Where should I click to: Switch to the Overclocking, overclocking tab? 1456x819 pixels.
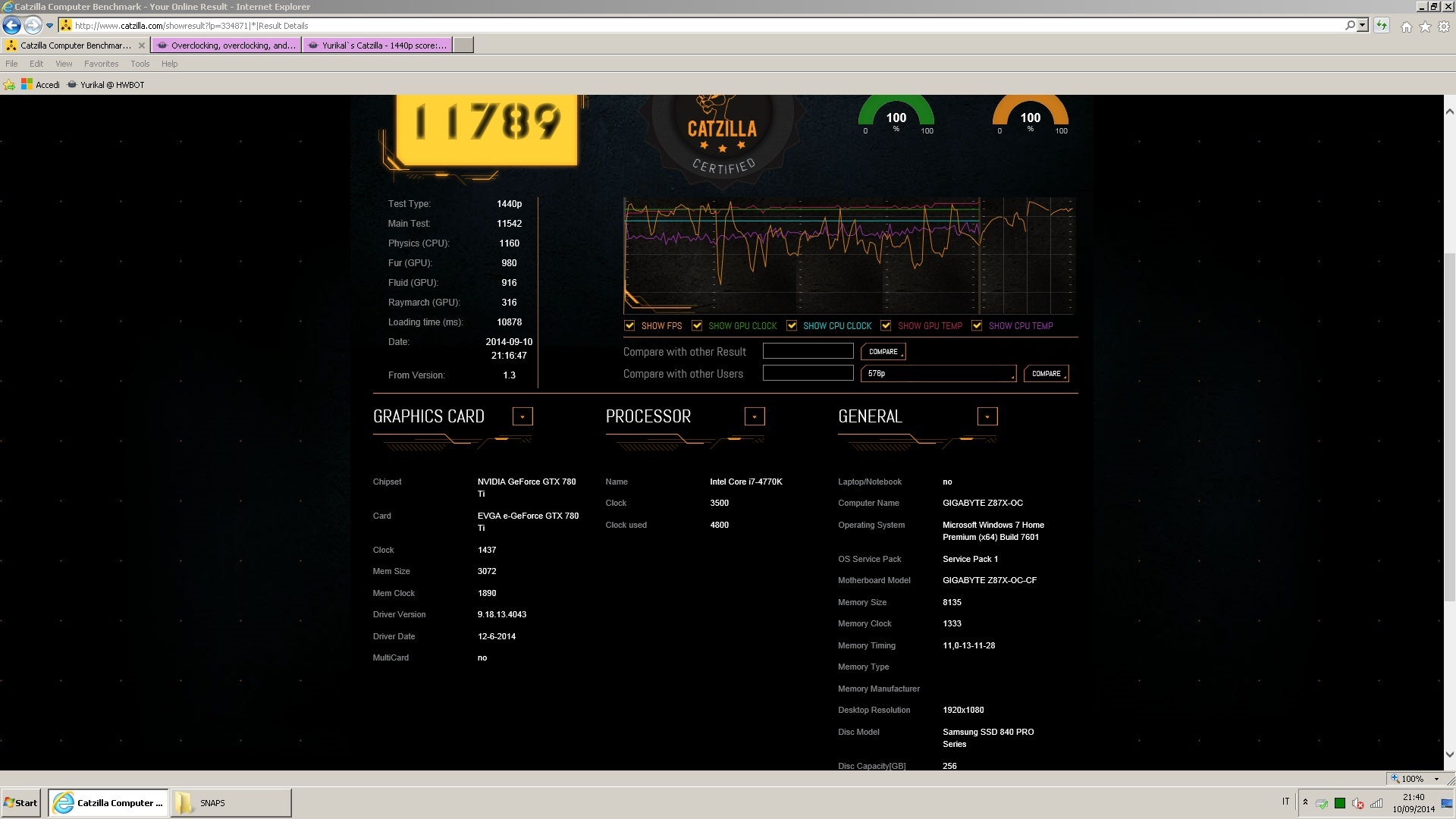[x=226, y=45]
